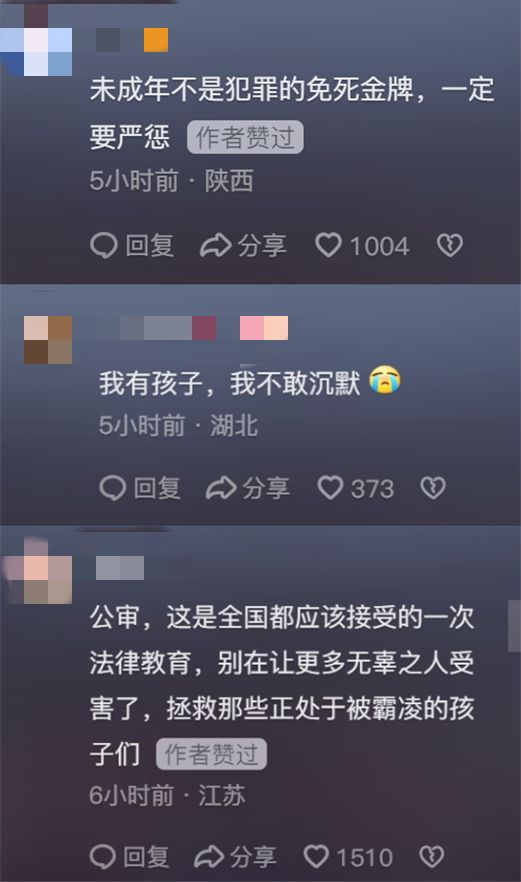Tap the 作者赞过 badge on 公审 comment
The height and width of the screenshot is (882, 521).
(x=212, y=754)
